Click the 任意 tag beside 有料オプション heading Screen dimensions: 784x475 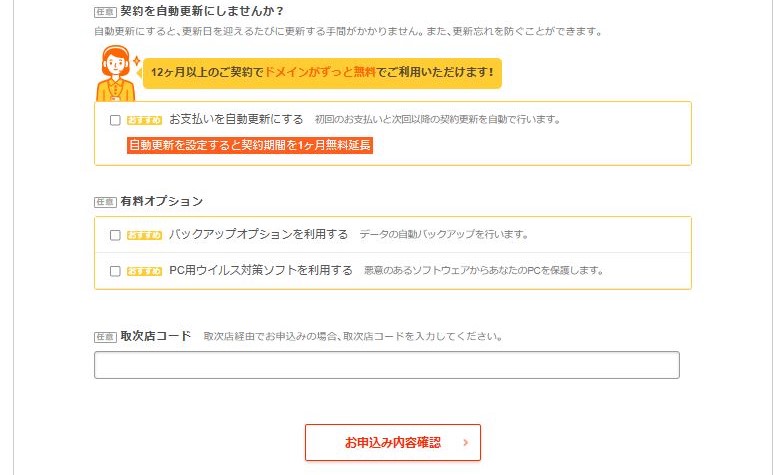pyautogui.click(x=105, y=202)
